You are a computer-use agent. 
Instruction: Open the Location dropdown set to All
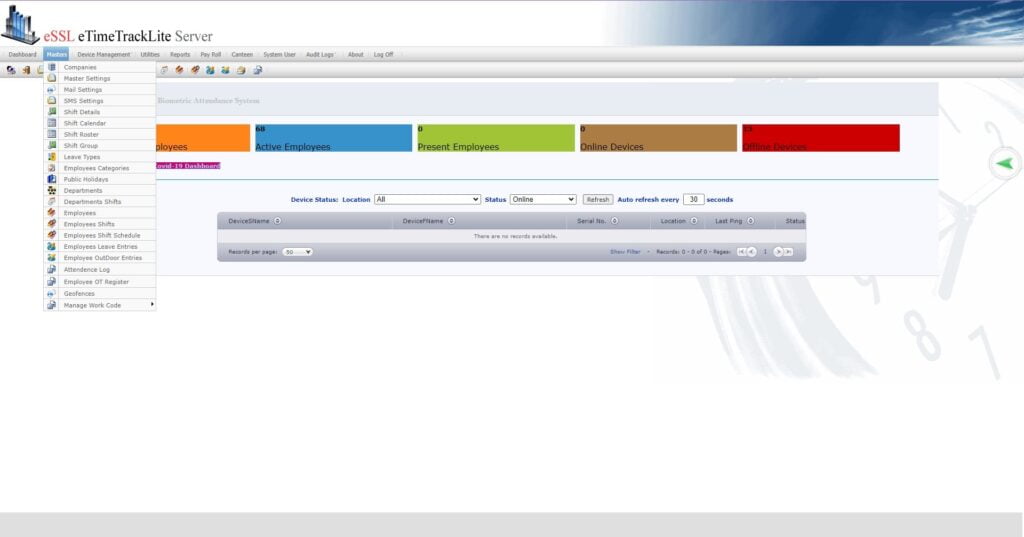[427, 199]
